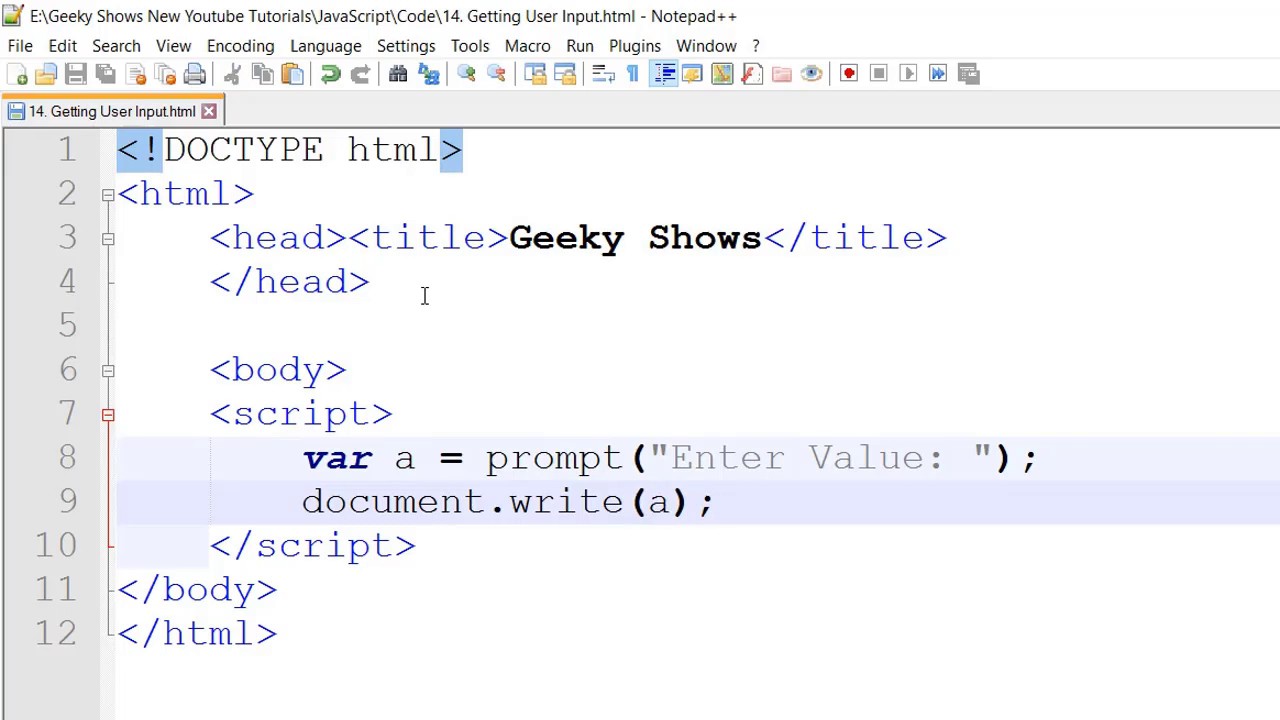The width and height of the screenshot is (1280, 720).
Task: Click the macro Playback icon
Action: tap(908, 74)
